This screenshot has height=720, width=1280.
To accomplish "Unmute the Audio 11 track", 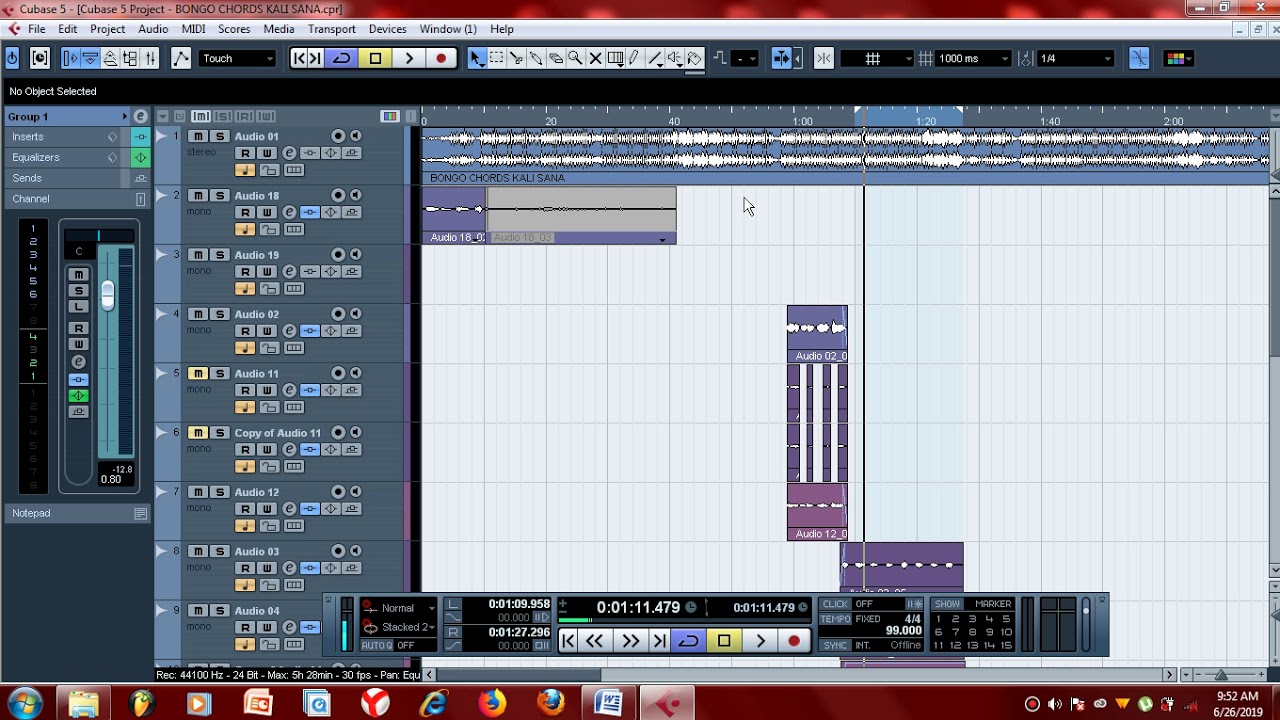I will point(198,373).
